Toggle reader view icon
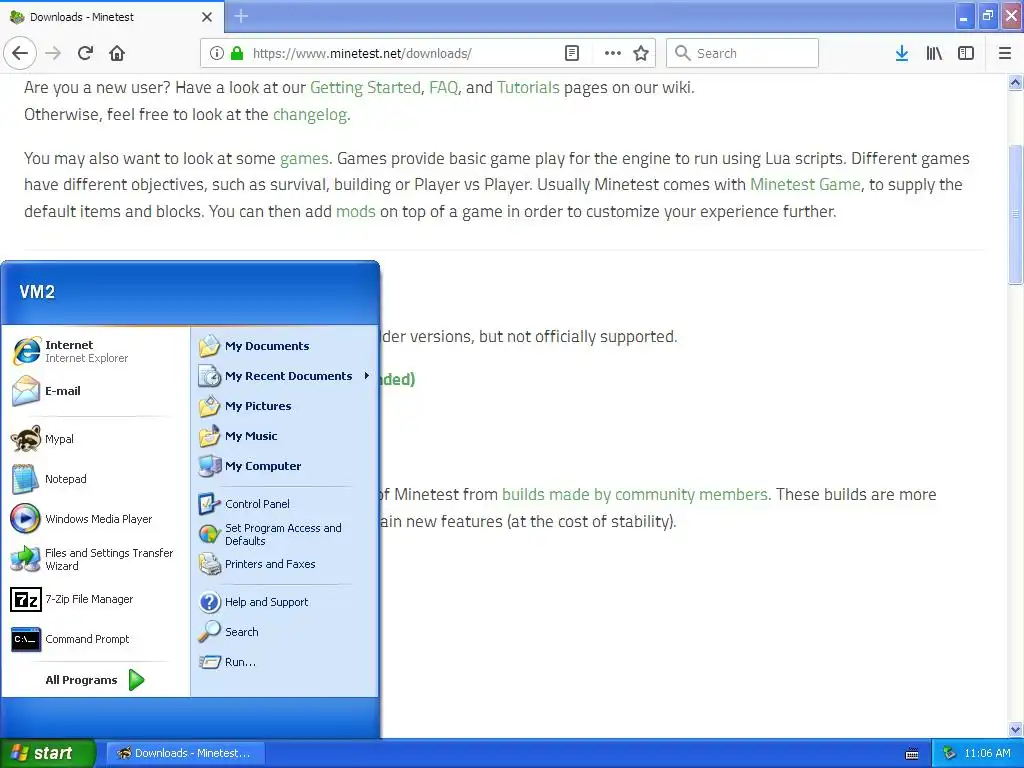 pyautogui.click(x=571, y=54)
